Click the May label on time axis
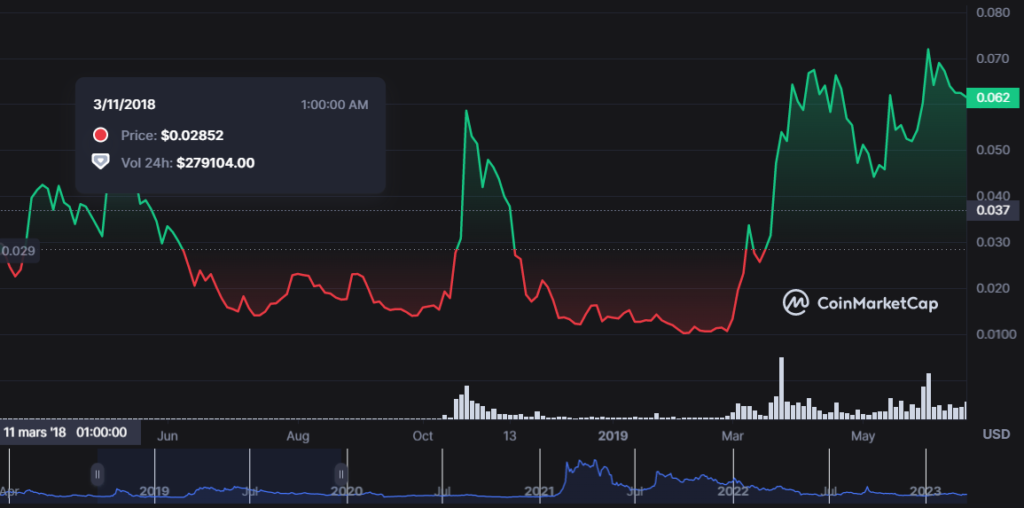Image resolution: width=1024 pixels, height=508 pixels. [x=863, y=436]
